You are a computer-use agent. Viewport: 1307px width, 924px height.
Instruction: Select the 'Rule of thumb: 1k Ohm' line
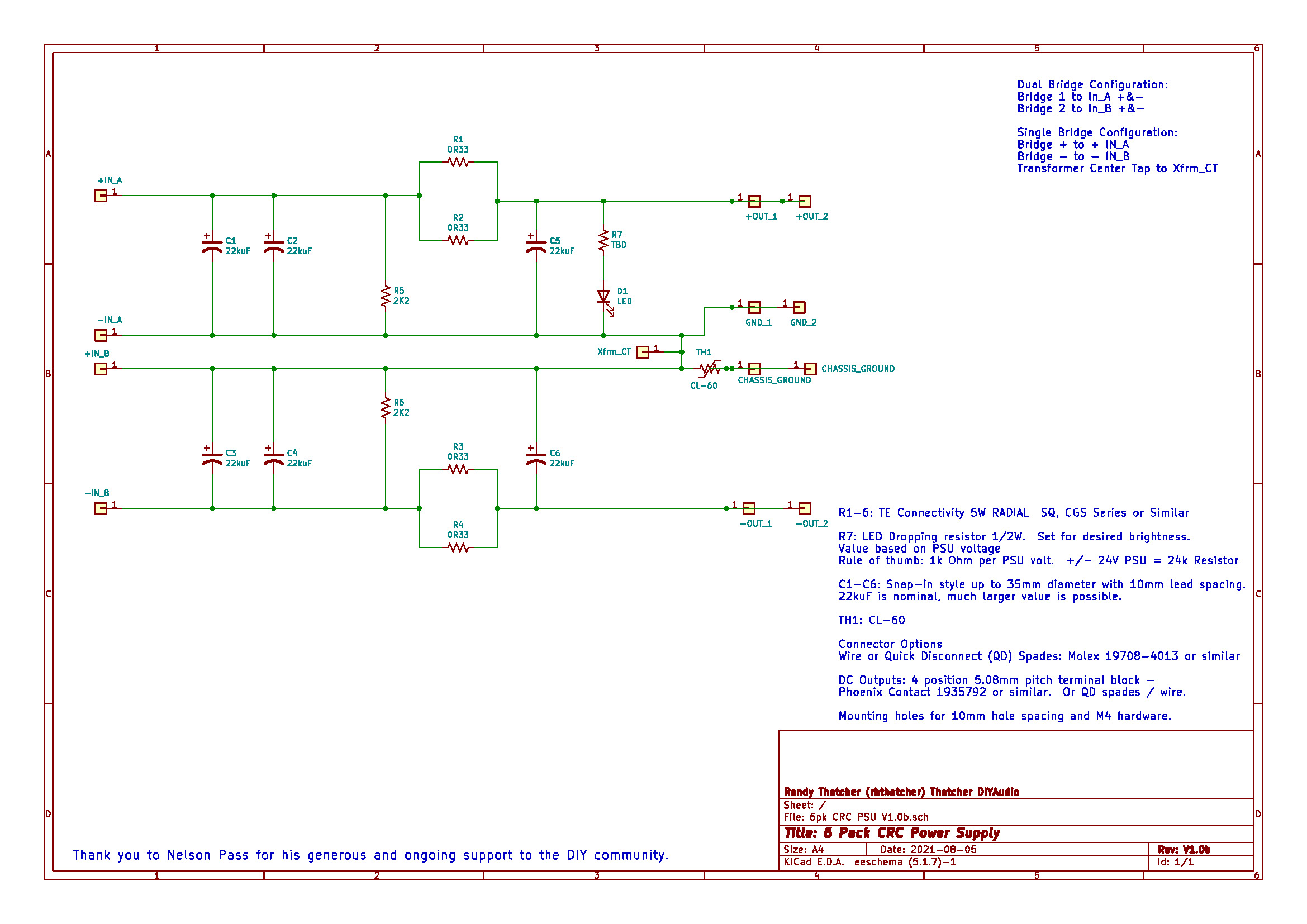(x=1038, y=561)
